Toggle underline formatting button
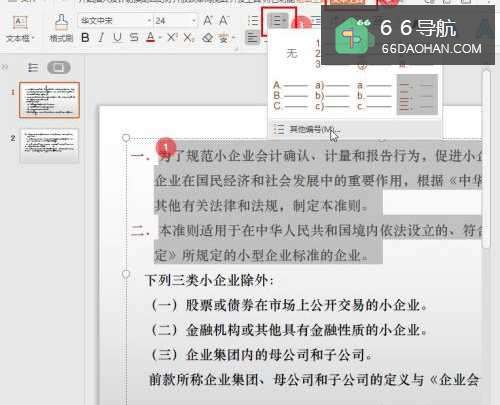The image size is (500, 405). (117, 38)
